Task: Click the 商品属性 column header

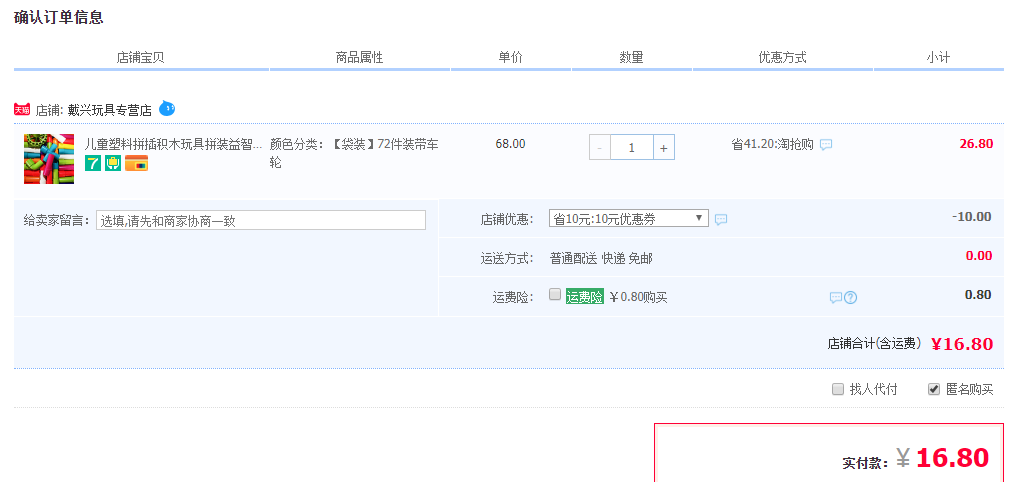Action: click(359, 57)
